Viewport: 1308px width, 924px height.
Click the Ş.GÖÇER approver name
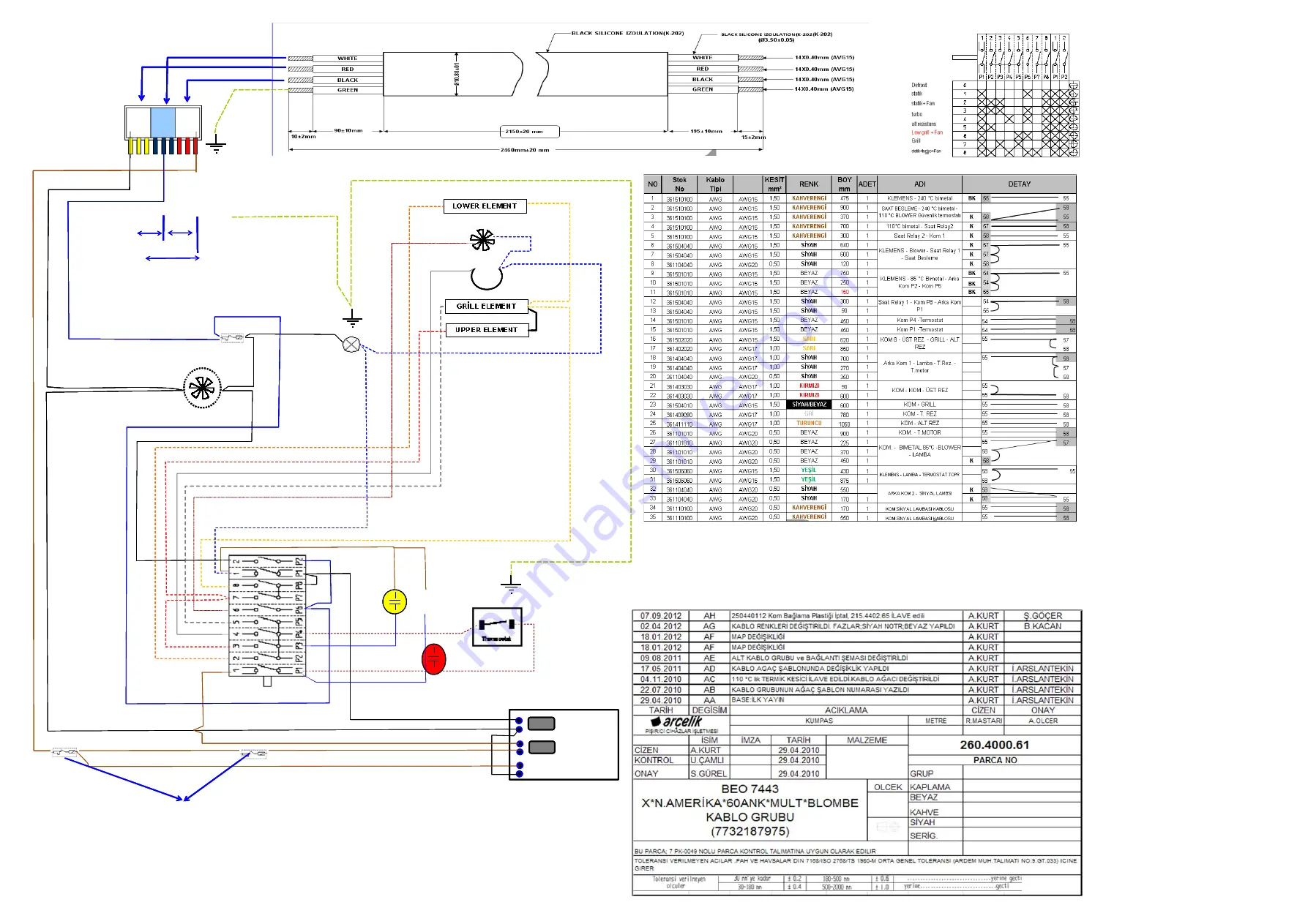[x=1042, y=616]
